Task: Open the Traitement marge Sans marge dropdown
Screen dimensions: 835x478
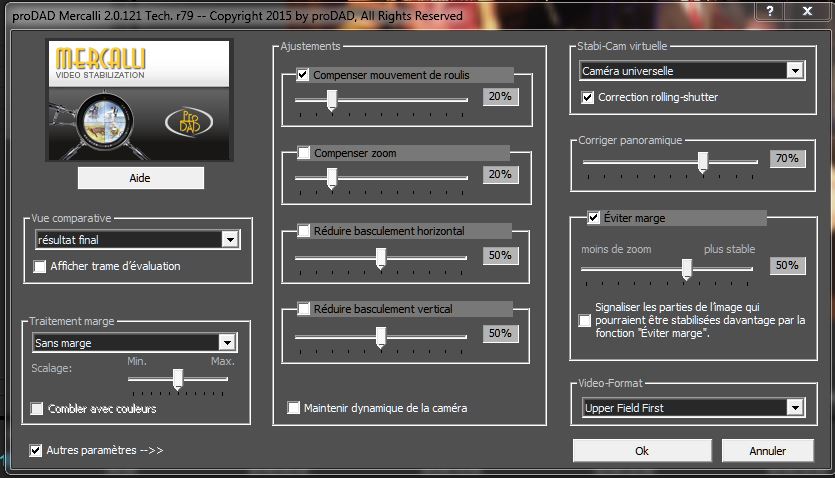Action: 135,343
